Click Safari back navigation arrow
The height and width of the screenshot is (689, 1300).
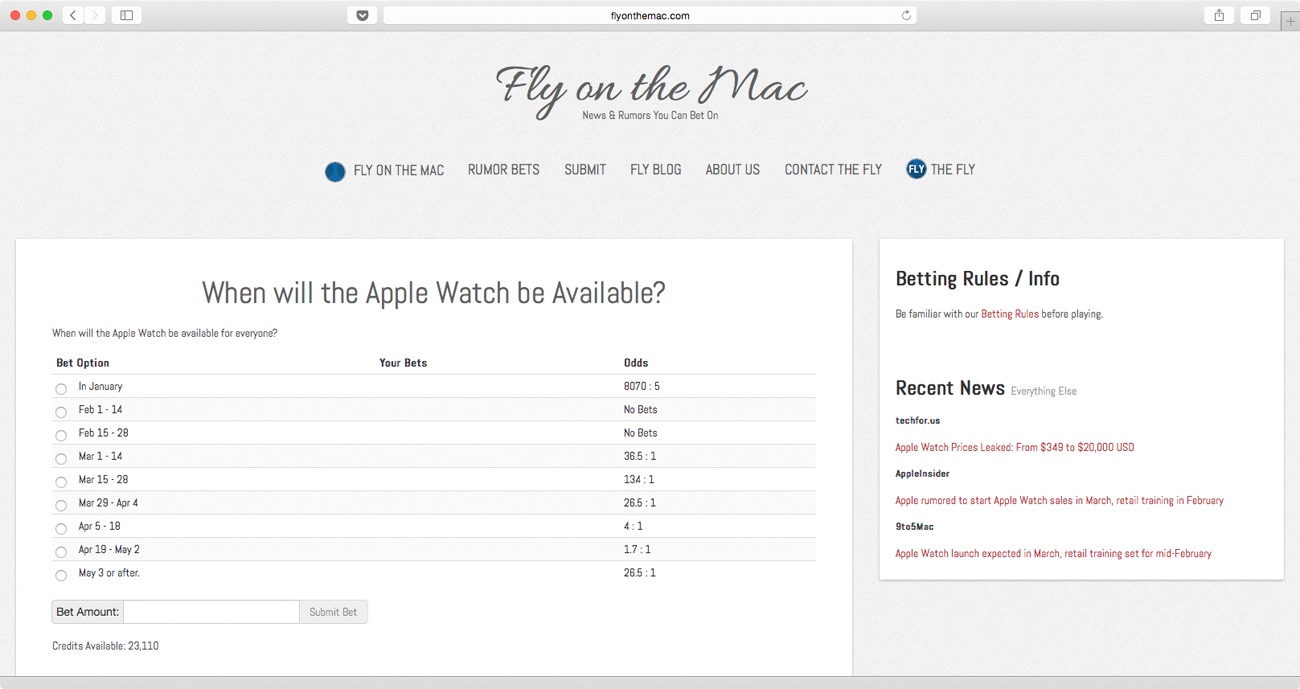pos(73,15)
